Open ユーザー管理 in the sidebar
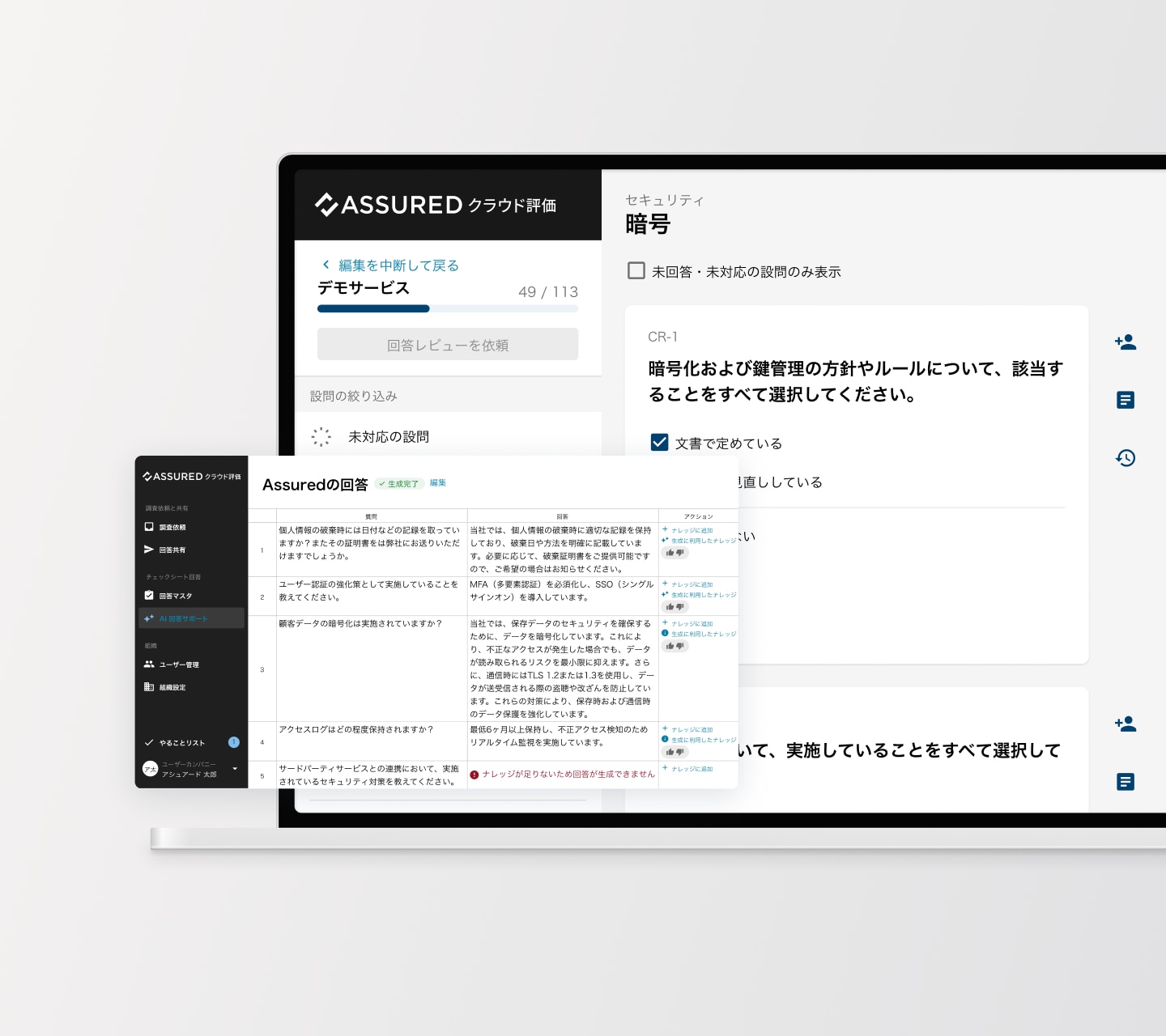This screenshot has height=1036, width=1166. [178, 664]
